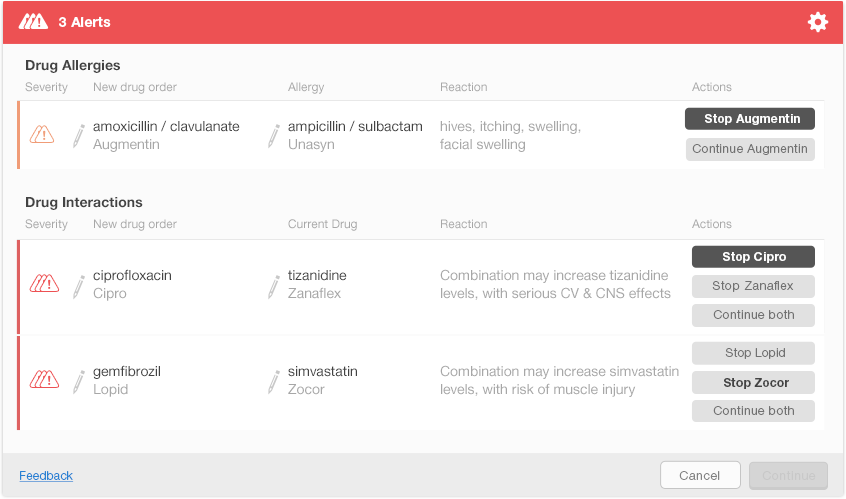Choose Stop Zocor action
This screenshot has width=846, height=499.
(753, 382)
